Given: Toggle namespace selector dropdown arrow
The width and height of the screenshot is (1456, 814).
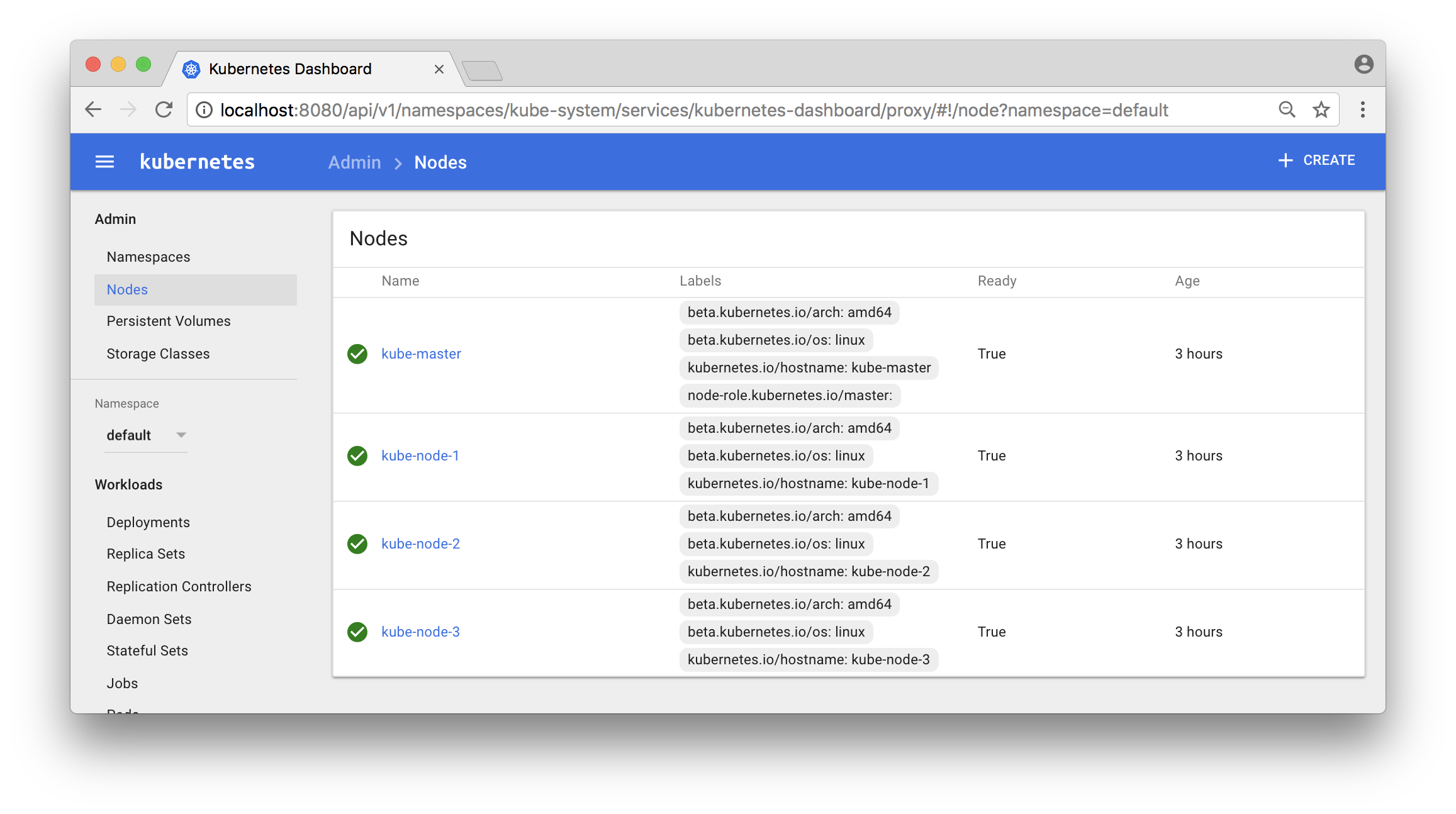Looking at the screenshot, I should click(x=180, y=435).
